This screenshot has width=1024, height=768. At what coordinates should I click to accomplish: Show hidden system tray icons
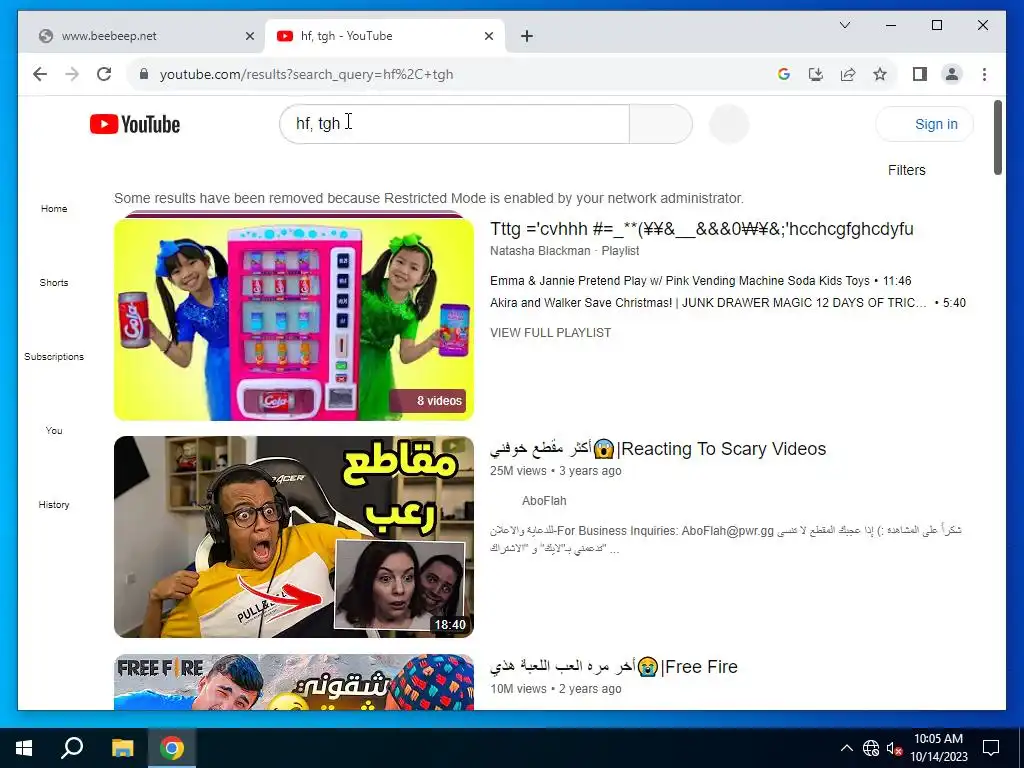click(846, 748)
